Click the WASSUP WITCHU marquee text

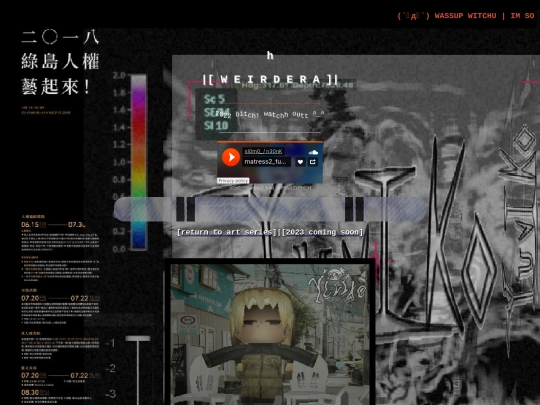click(465, 16)
